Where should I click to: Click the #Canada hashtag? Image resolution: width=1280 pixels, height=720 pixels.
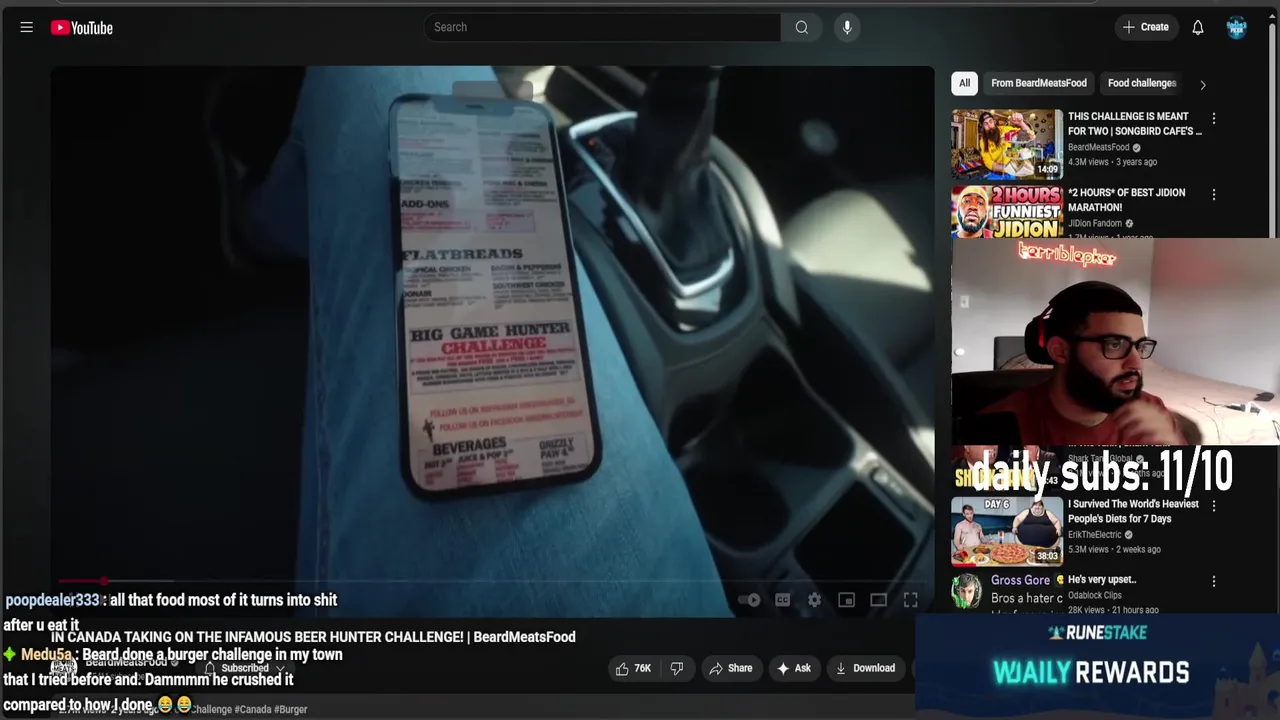253,709
